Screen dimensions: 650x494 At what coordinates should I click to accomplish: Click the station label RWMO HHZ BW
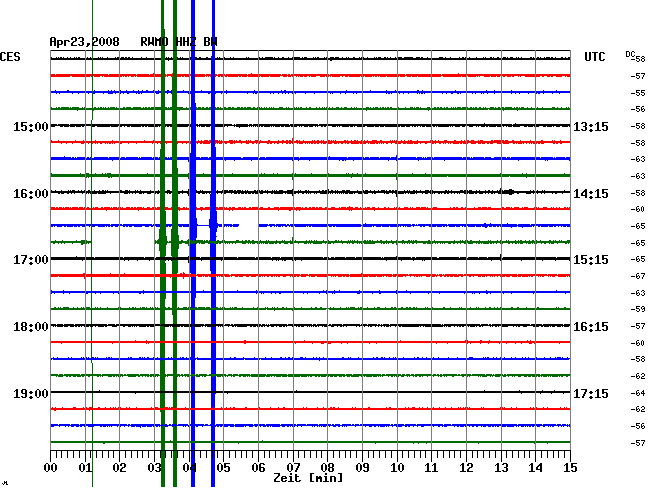[x=179, y=42]
